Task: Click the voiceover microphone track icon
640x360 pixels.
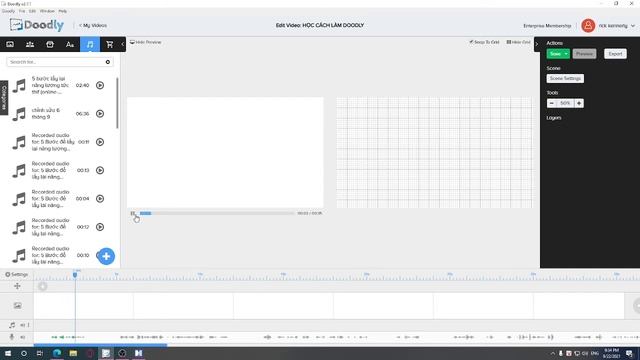Action: (12, 337)
